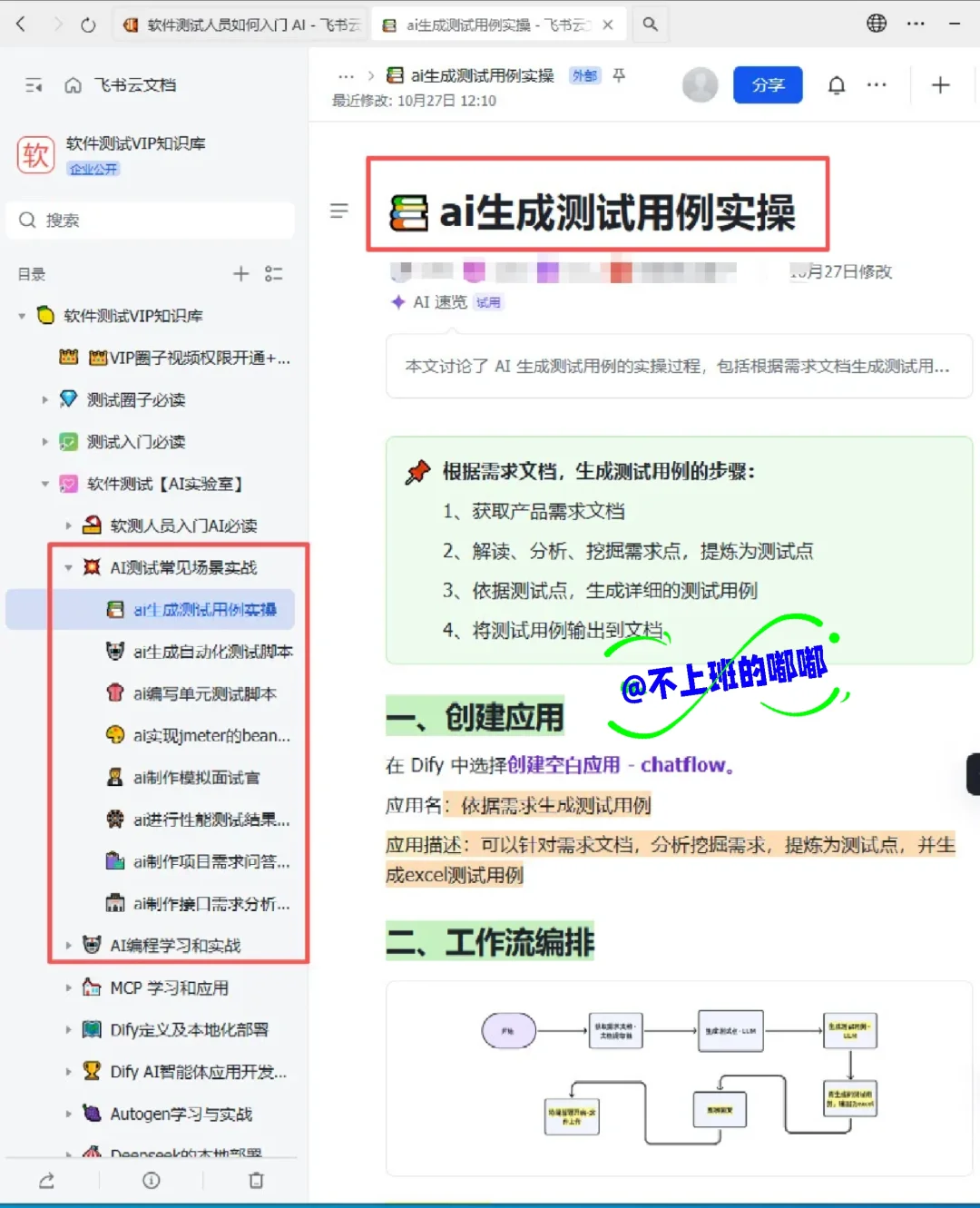Open catalog display settings icon beside the plus
Image resolution: width=980 pixels, height=1208 pixels.
(x=274, y=273)
